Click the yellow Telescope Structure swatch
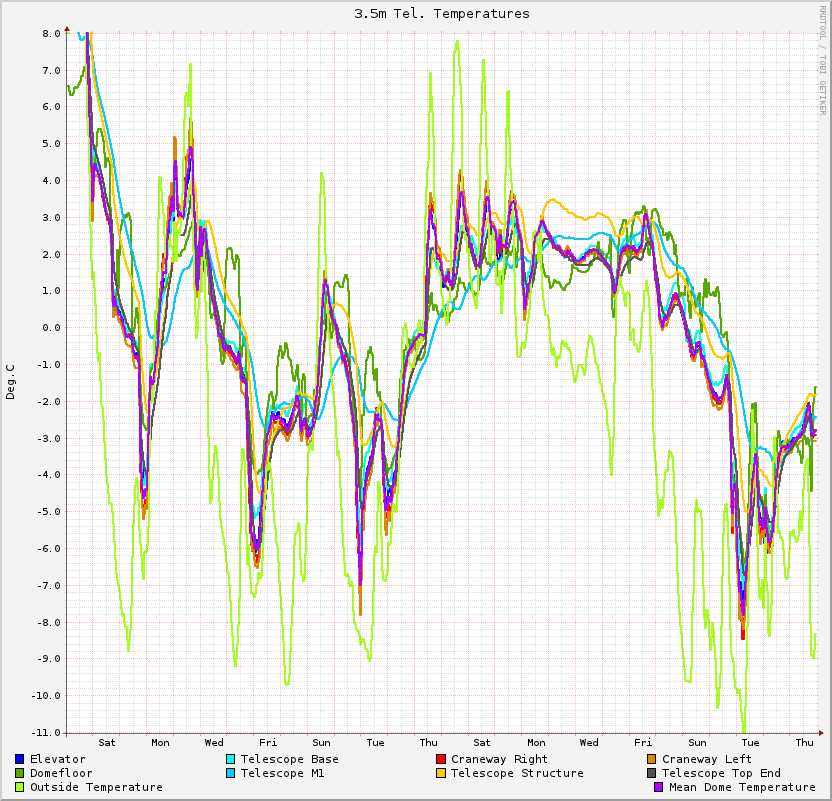The width and height of the screenshot is (832, 801). tap(441, 773)
